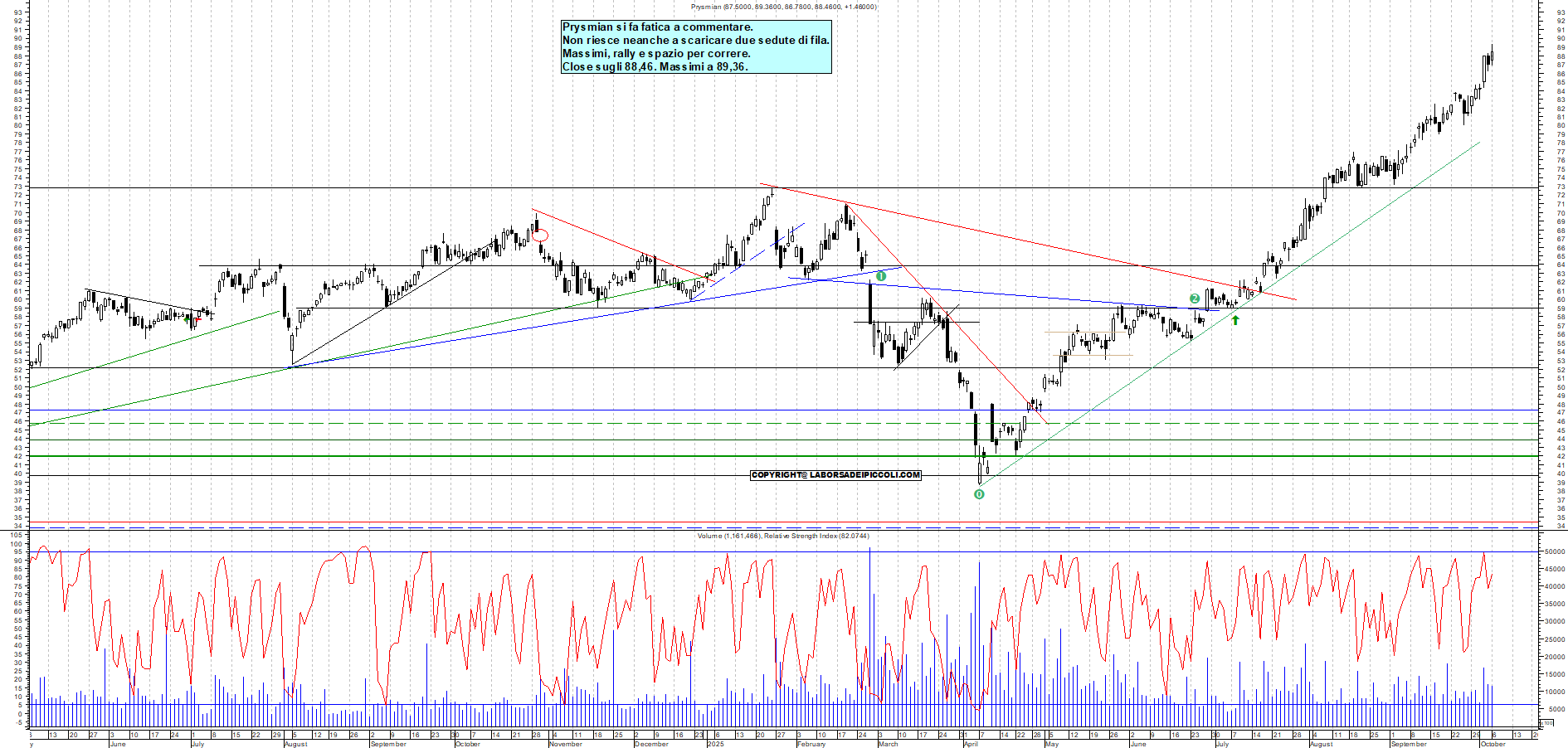Click the Volume and Relative Strength Index label
The width and height of the screenshot is (1568, 748).
point(783,536)
